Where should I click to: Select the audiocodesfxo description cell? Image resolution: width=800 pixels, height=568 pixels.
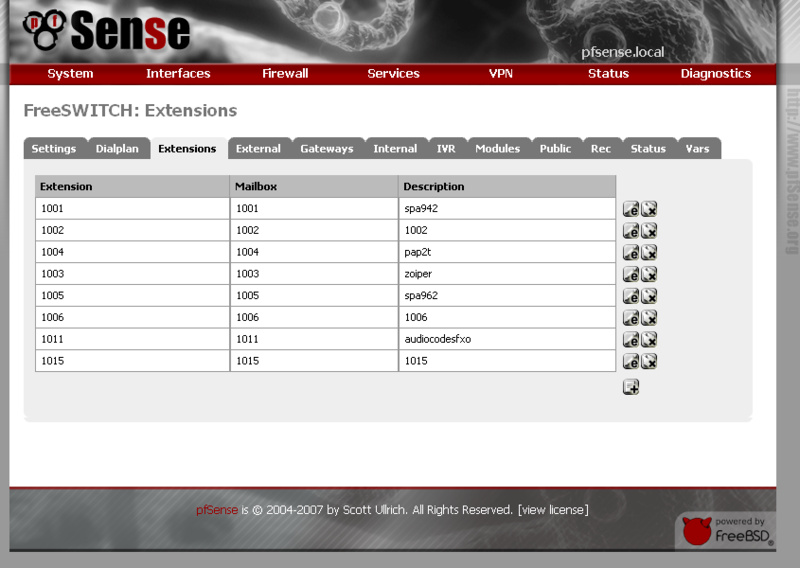coord(507,339)
